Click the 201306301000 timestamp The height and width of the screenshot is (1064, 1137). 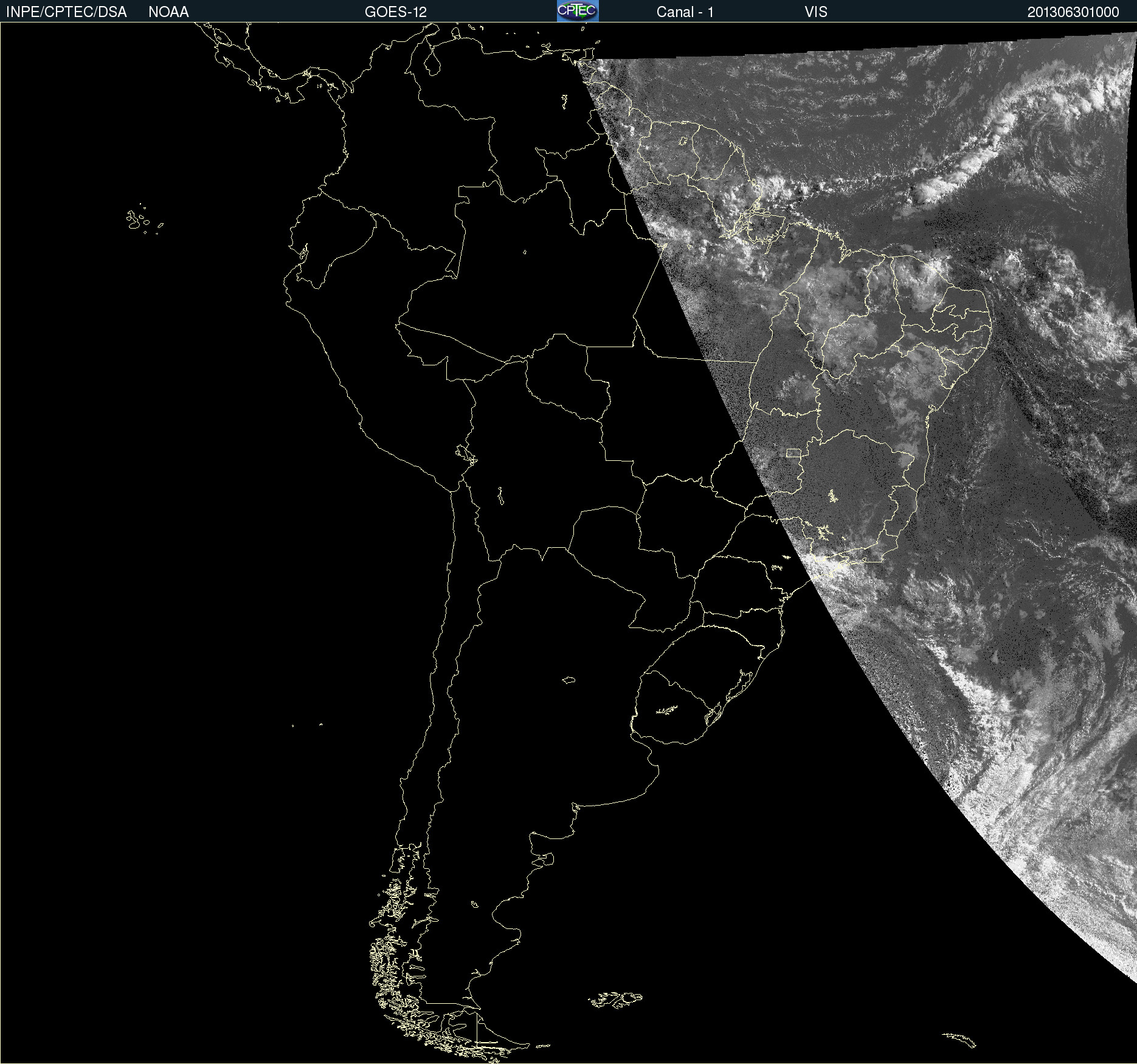click(x=1073, y=12)
